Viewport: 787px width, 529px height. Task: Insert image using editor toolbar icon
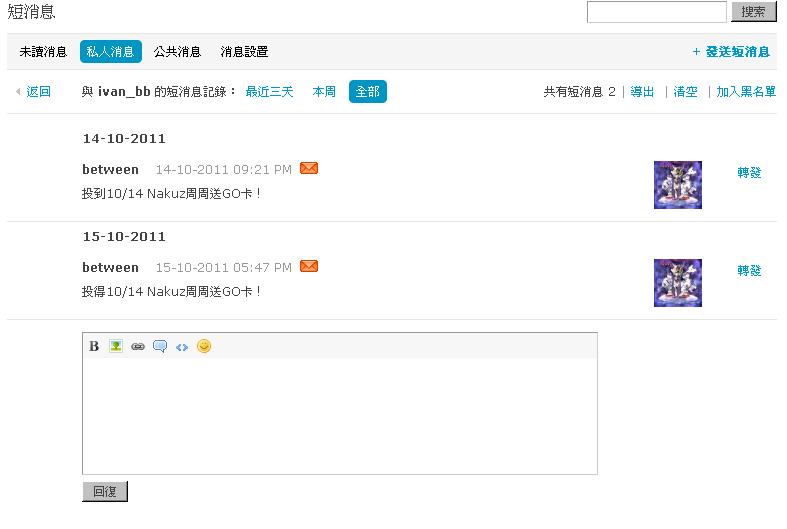[x=116, y=346]
